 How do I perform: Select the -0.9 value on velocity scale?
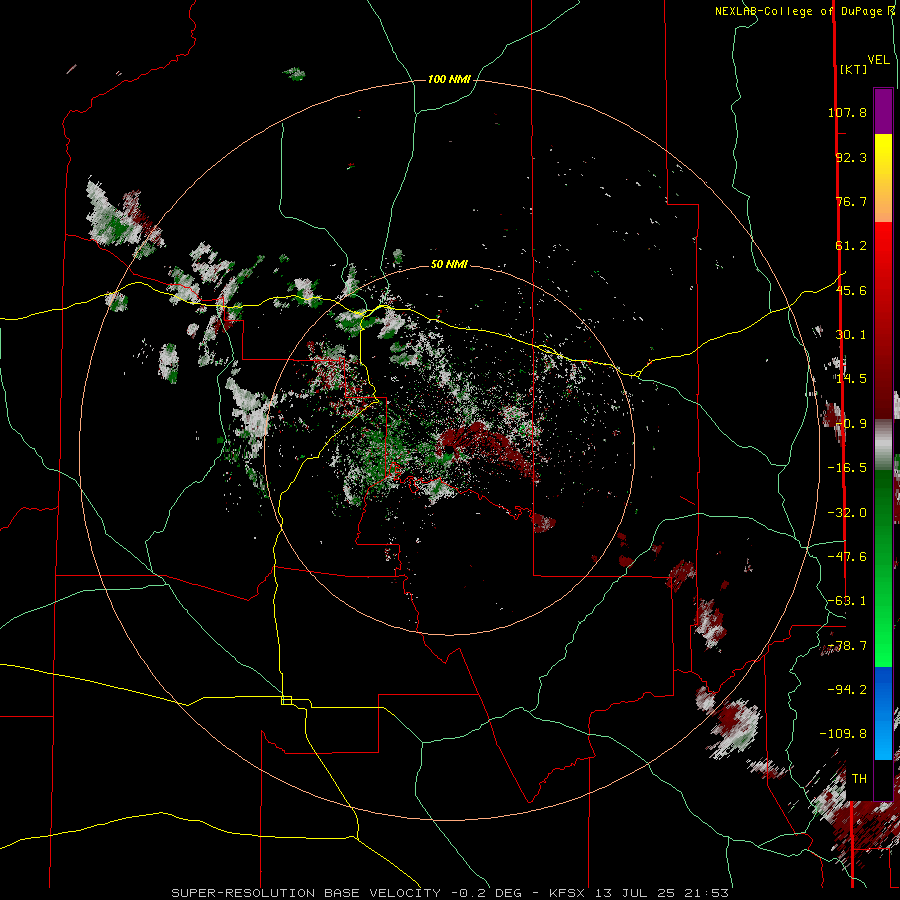pyautogui.click(x=851, y=424)
